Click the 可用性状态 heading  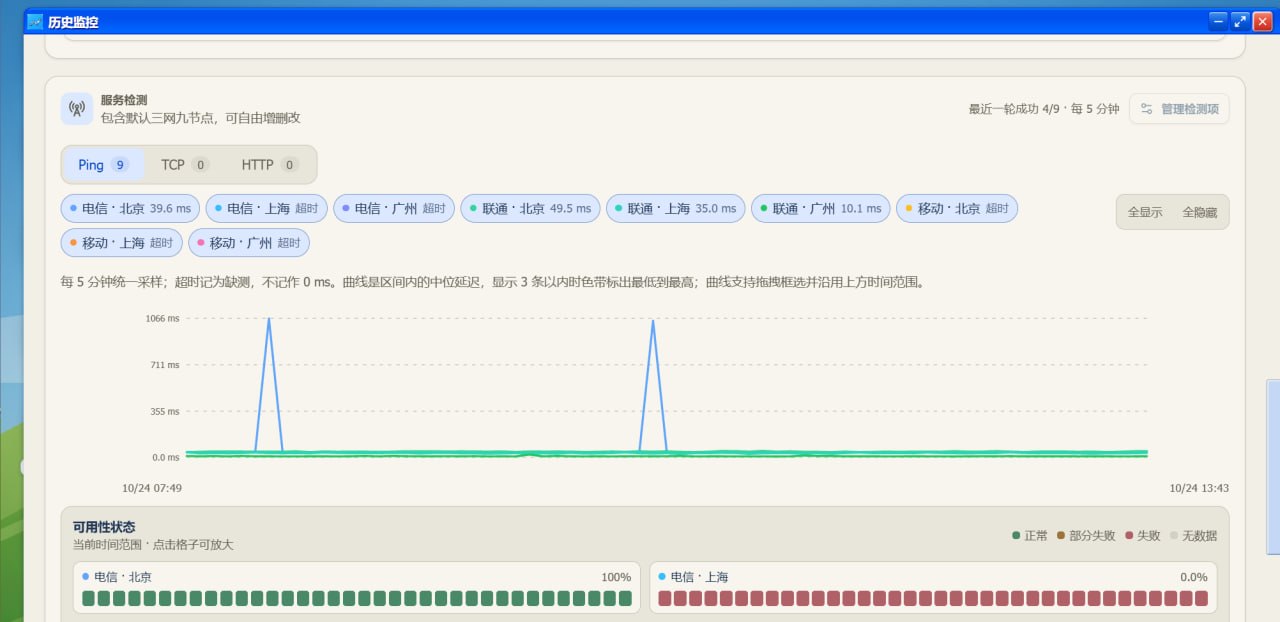[104, 527]
